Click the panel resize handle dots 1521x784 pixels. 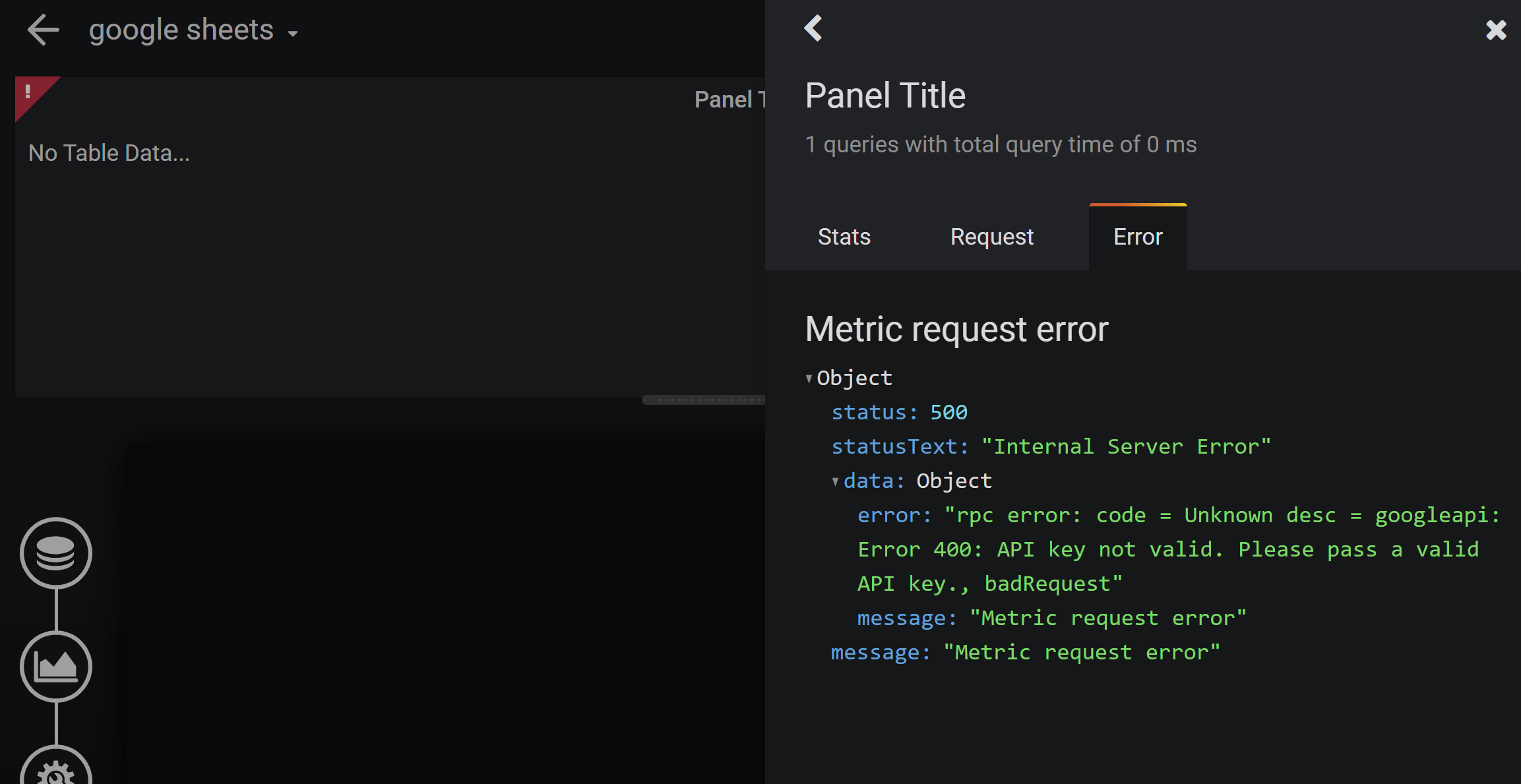pos(703,398)
